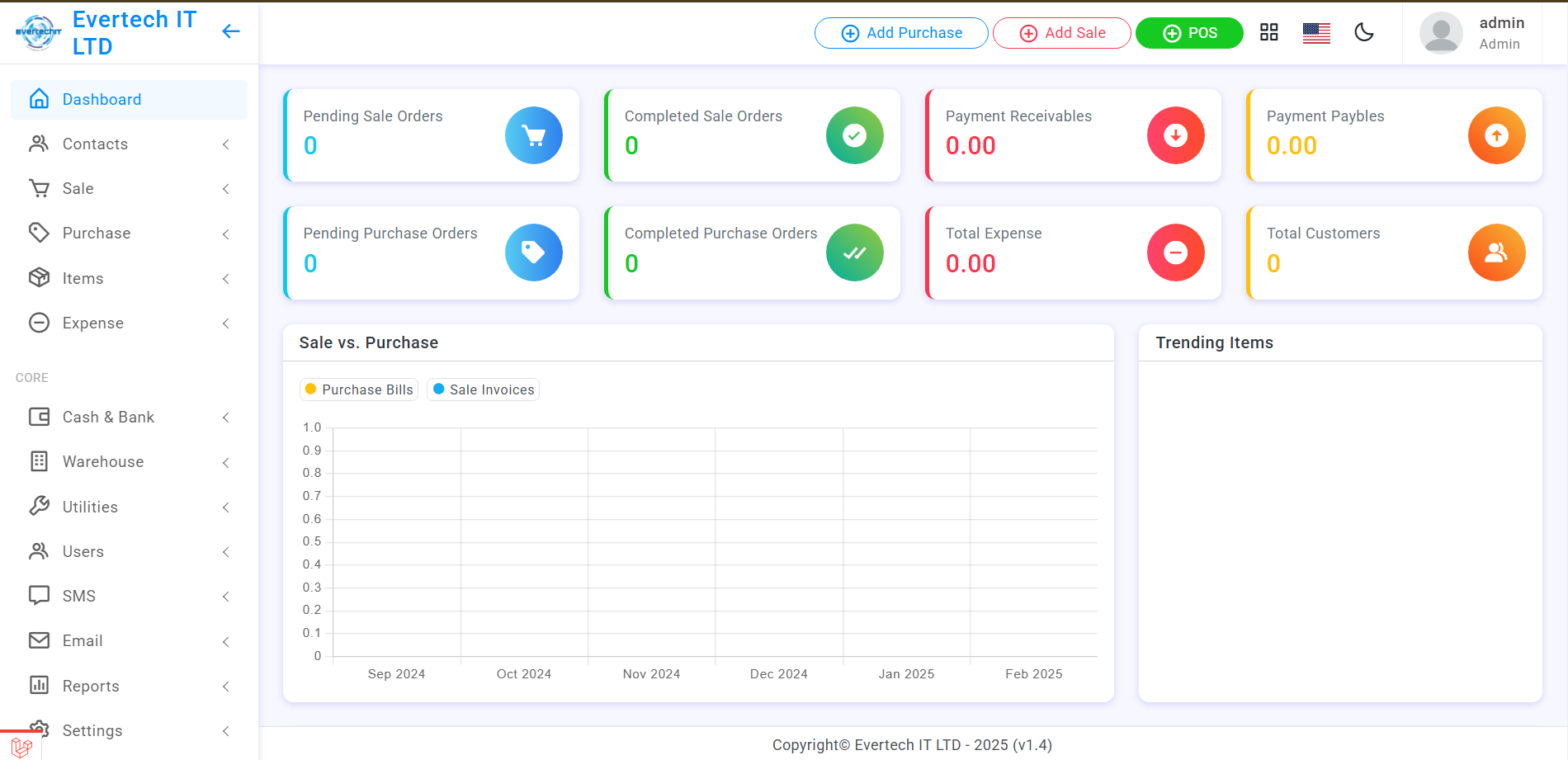Toggle Purchase Bills series in chart legend

click(x=359, y=389)
